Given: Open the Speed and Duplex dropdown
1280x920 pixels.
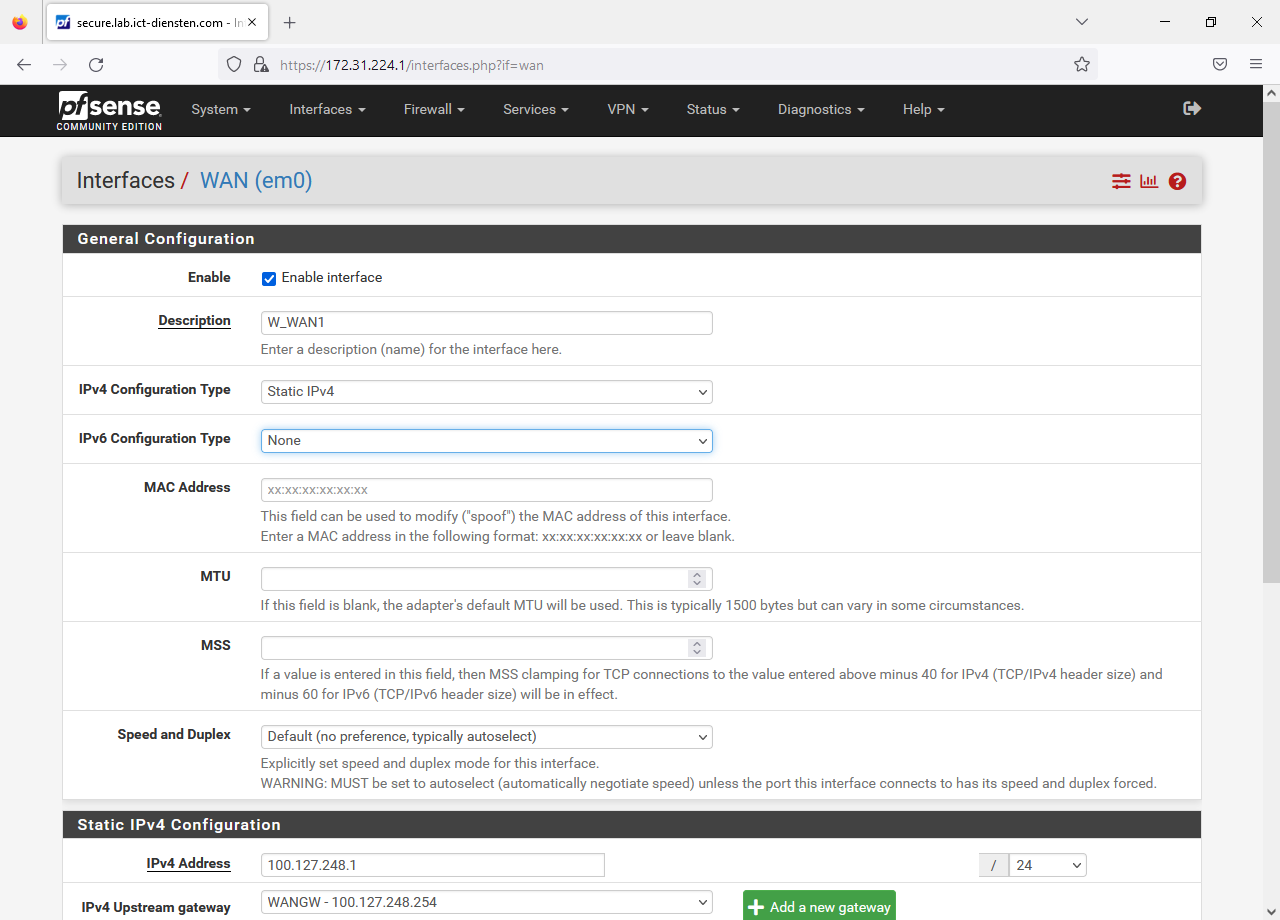Looking at the screenshot, I should (x=486, y=736).
